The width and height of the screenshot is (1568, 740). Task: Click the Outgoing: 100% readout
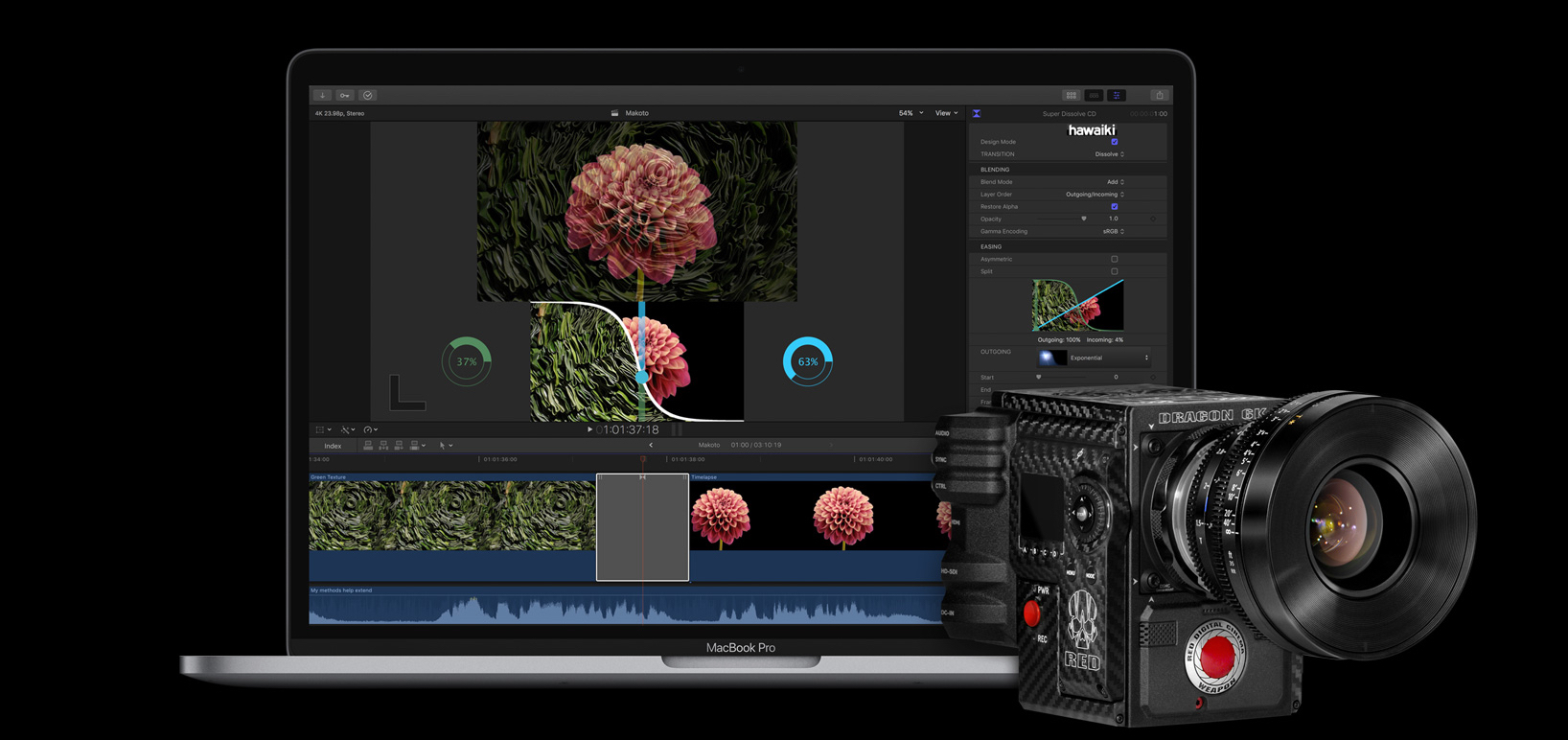pyautogui.click(x=1059, y=339)
